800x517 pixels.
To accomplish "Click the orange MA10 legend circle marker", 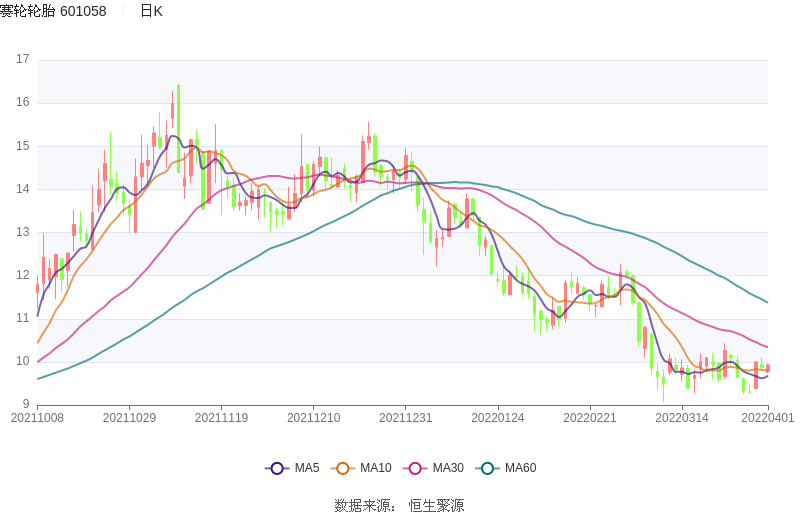I will 343,468.
